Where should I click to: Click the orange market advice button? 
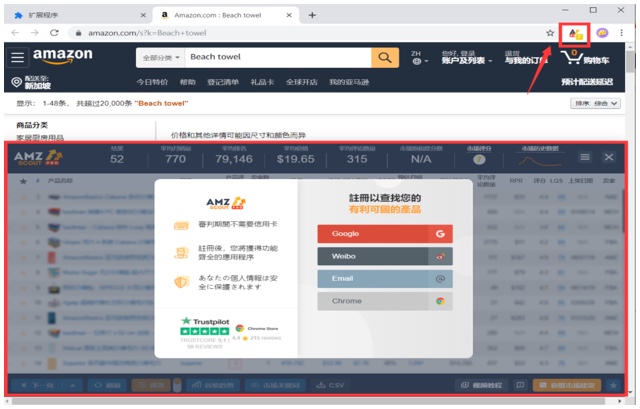pos(567,385)
